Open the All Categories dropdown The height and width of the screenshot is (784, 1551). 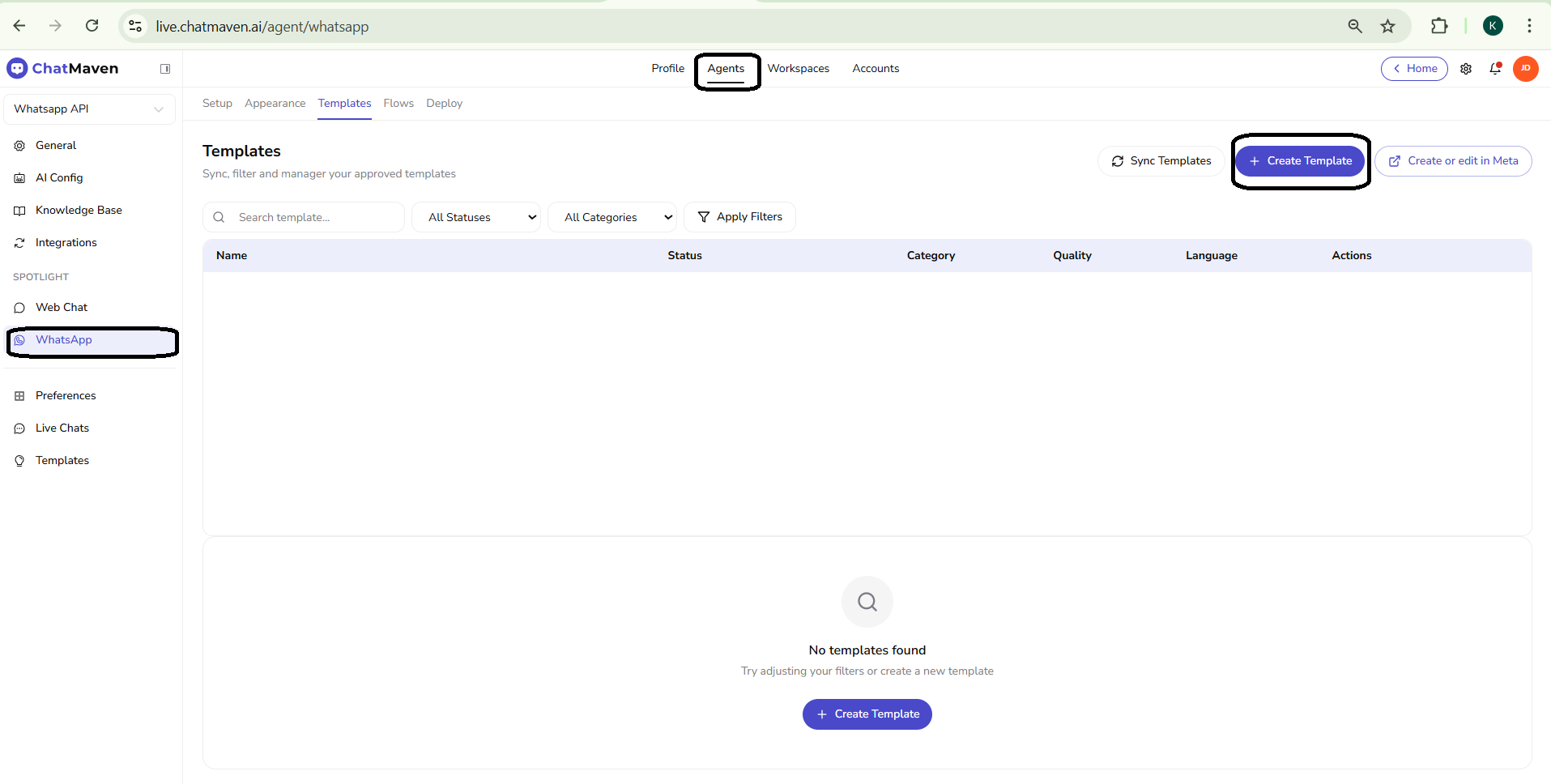(612, 217)
